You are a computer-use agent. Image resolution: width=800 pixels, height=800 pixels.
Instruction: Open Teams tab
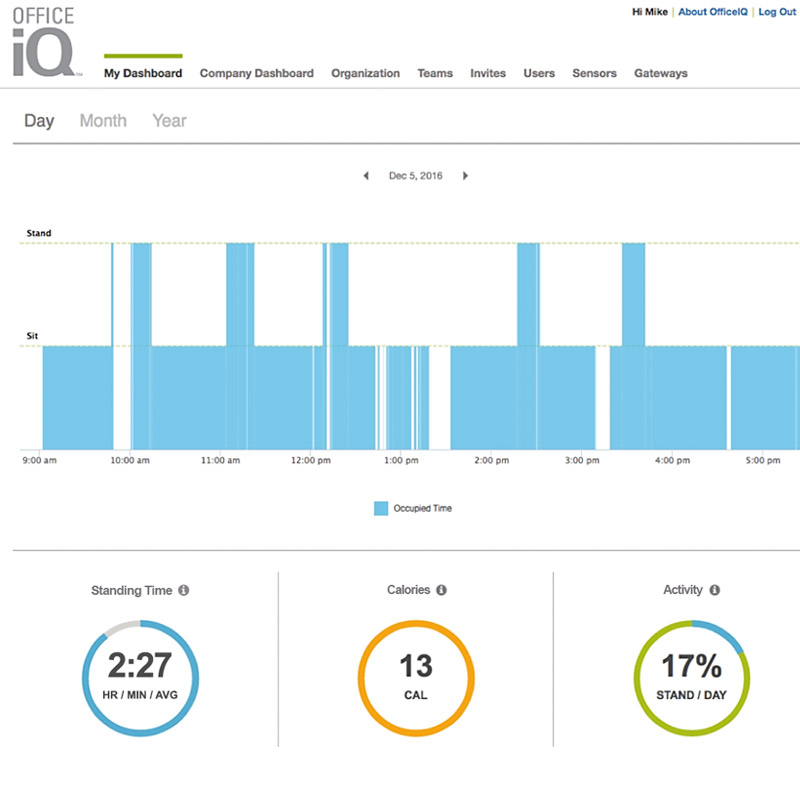tap(435, 73)
